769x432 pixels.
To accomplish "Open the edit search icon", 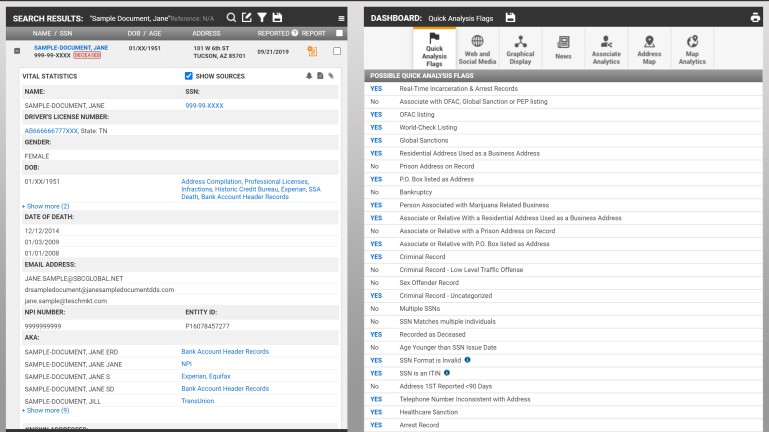I will pos(246,18).
